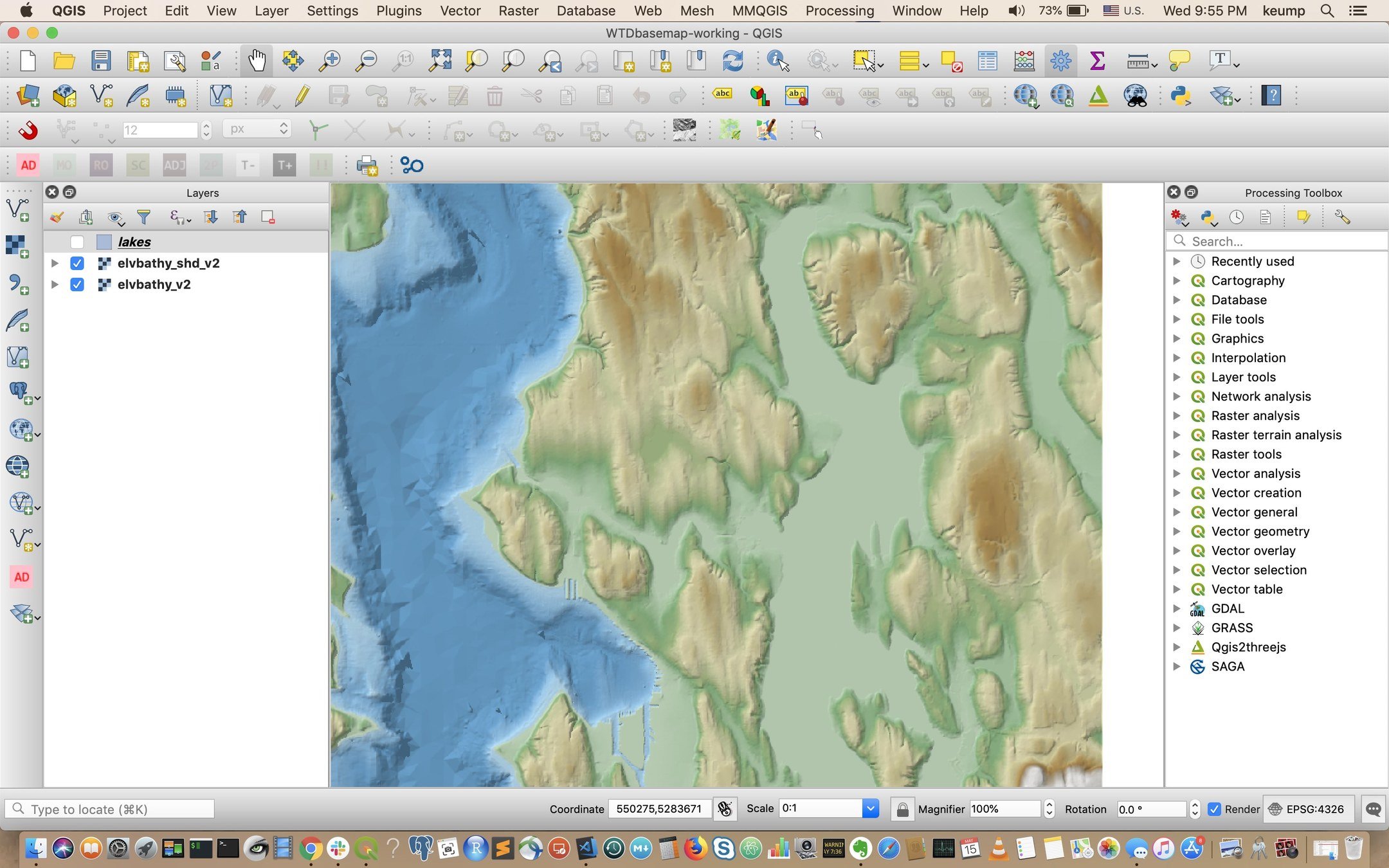Open the attribute table icon

pyautogui.click(x=987, y=61)
